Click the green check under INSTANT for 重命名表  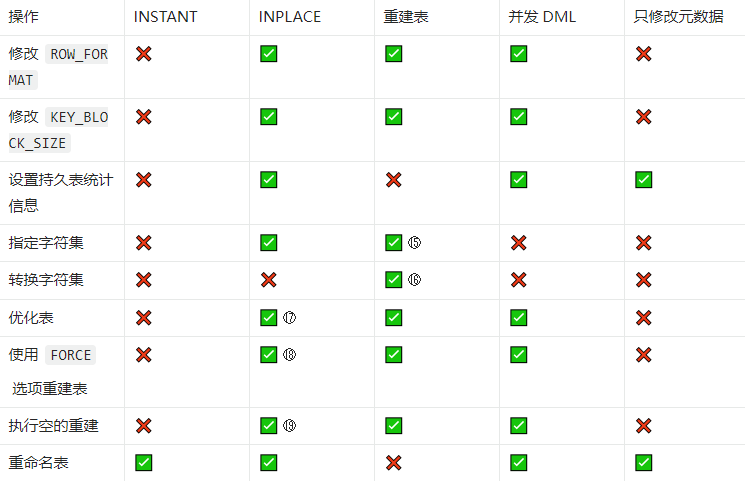coord(143,463)
